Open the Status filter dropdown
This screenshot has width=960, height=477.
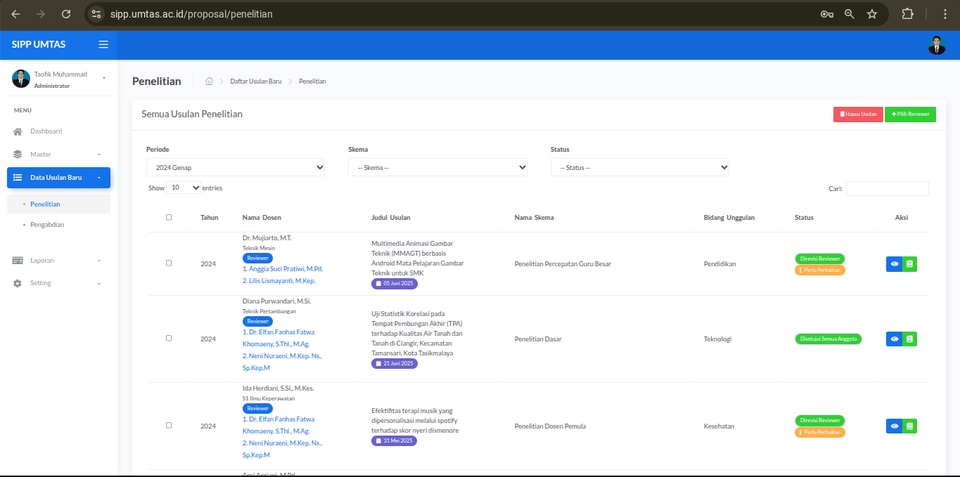pyautogui.click(x=640, y=168)
